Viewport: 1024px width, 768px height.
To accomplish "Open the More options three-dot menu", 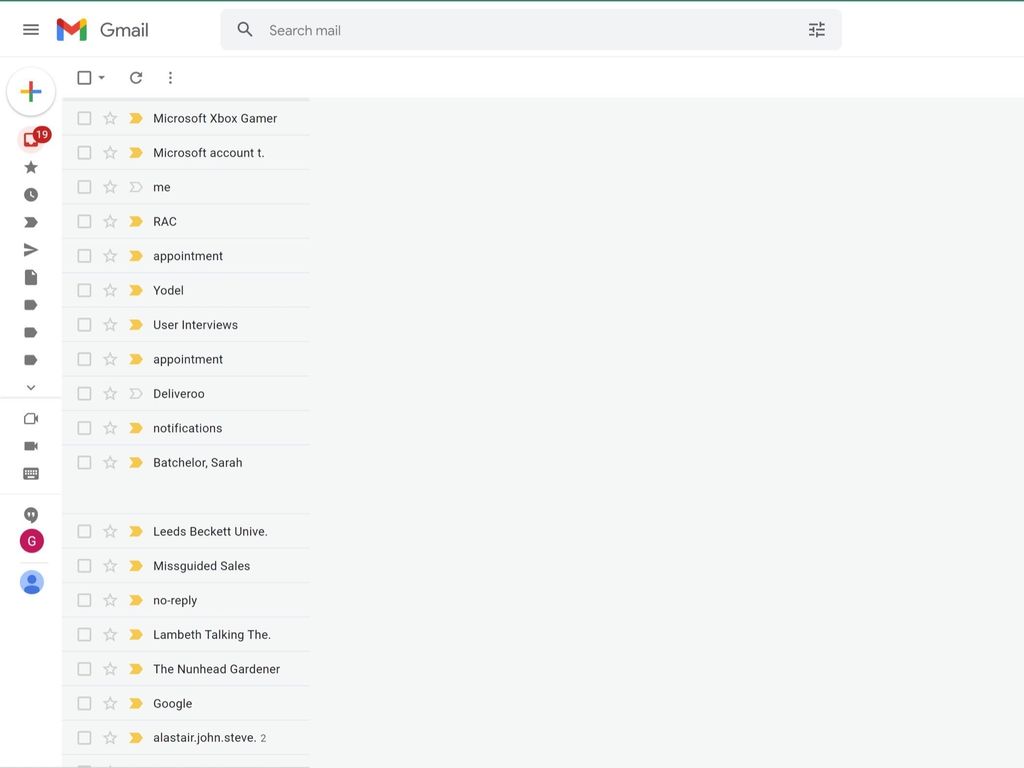I will click(170, 78).
